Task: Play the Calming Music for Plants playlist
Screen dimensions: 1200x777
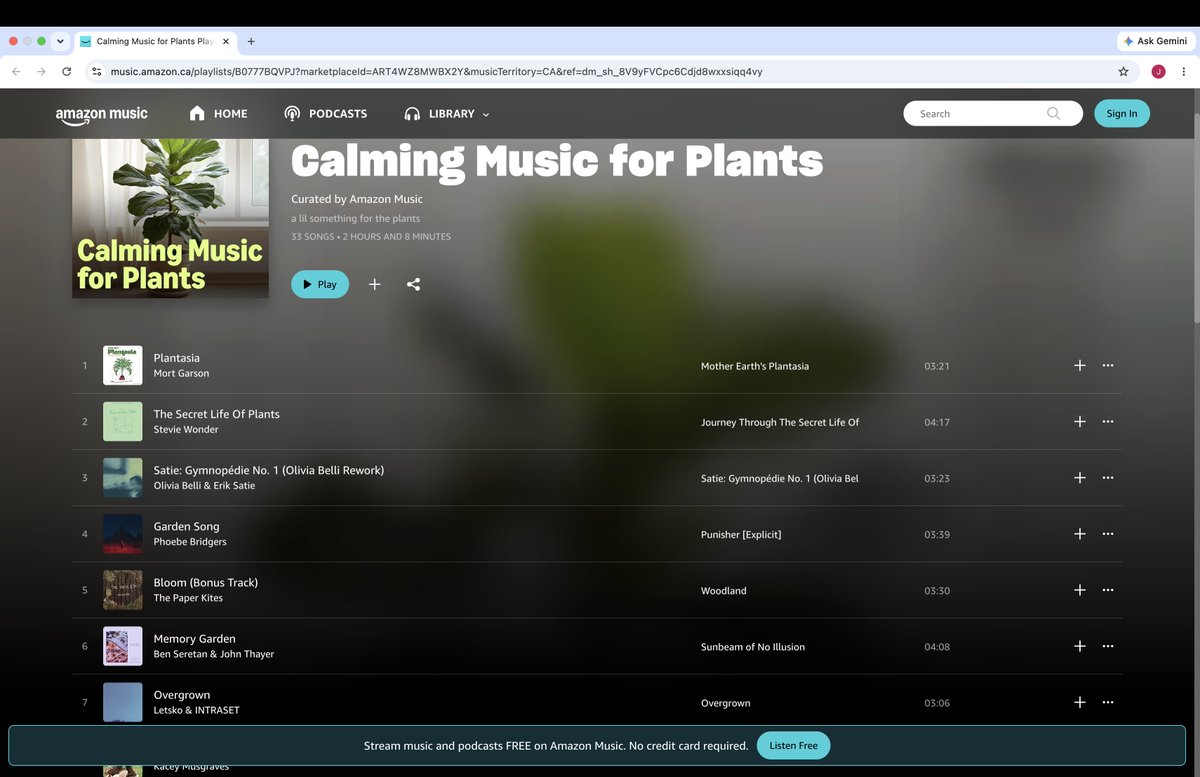Action: tap(320, 284)
